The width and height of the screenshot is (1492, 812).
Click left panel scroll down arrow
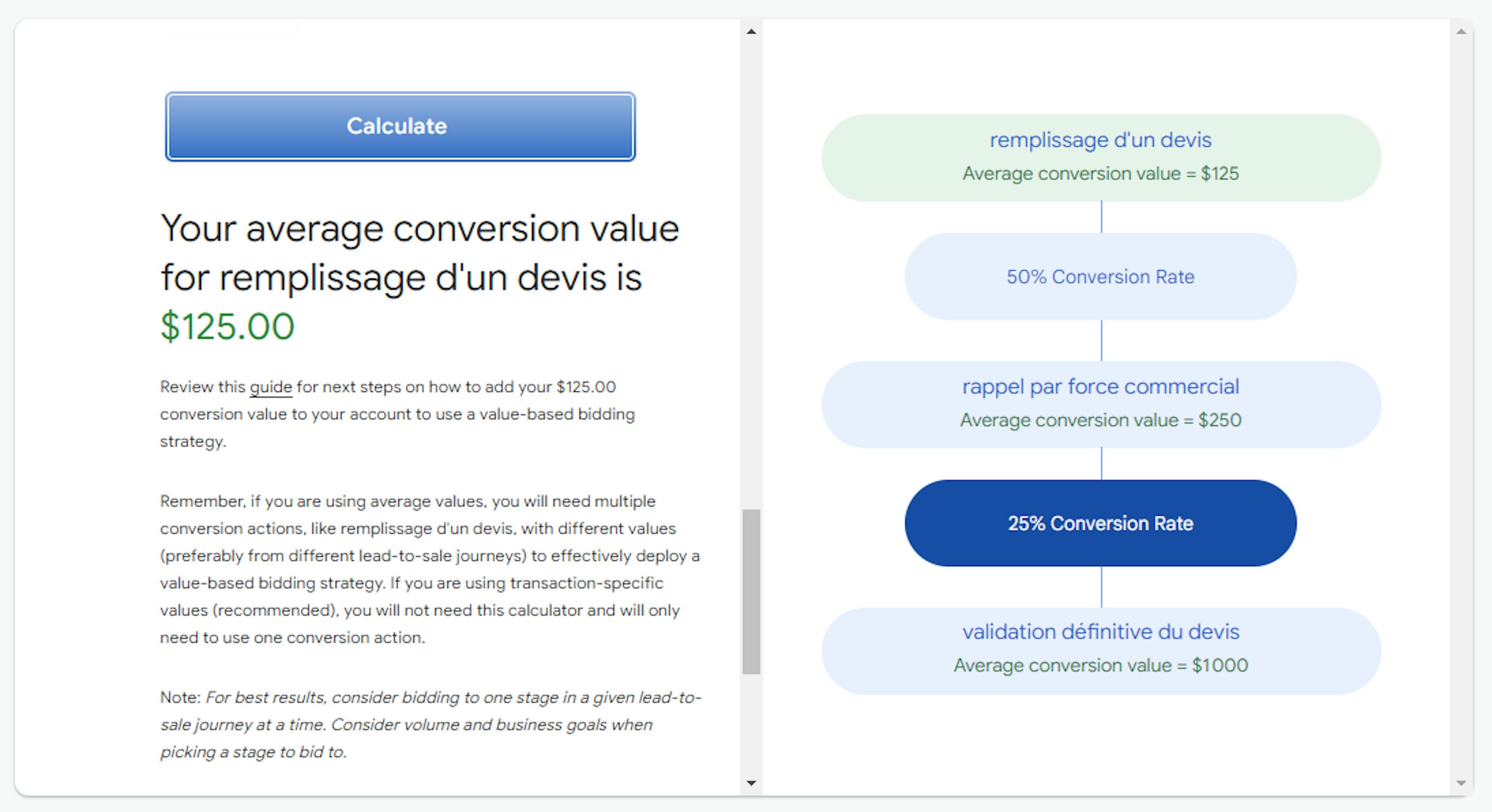click(x=751, y=783)
